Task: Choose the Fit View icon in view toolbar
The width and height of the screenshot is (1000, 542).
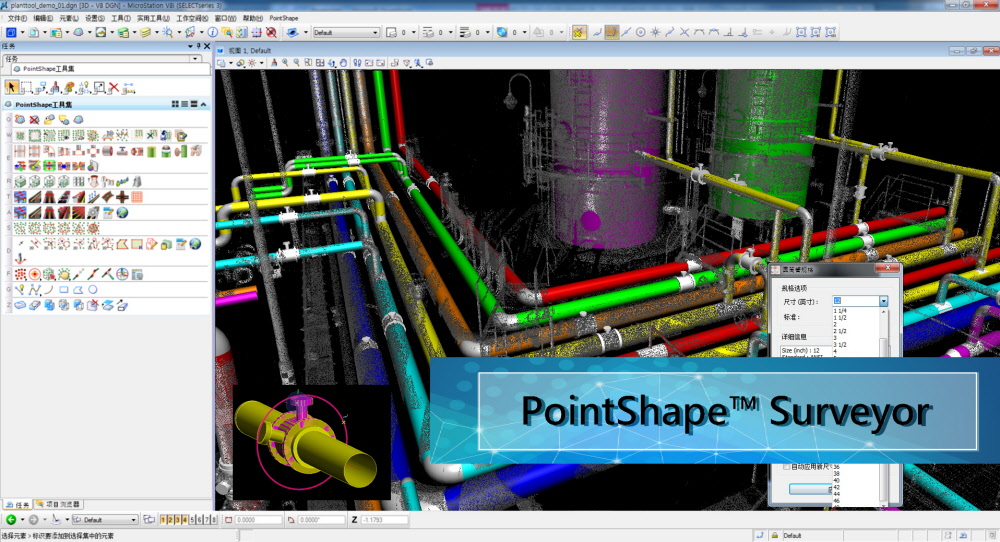Action: tap(320, 62)
